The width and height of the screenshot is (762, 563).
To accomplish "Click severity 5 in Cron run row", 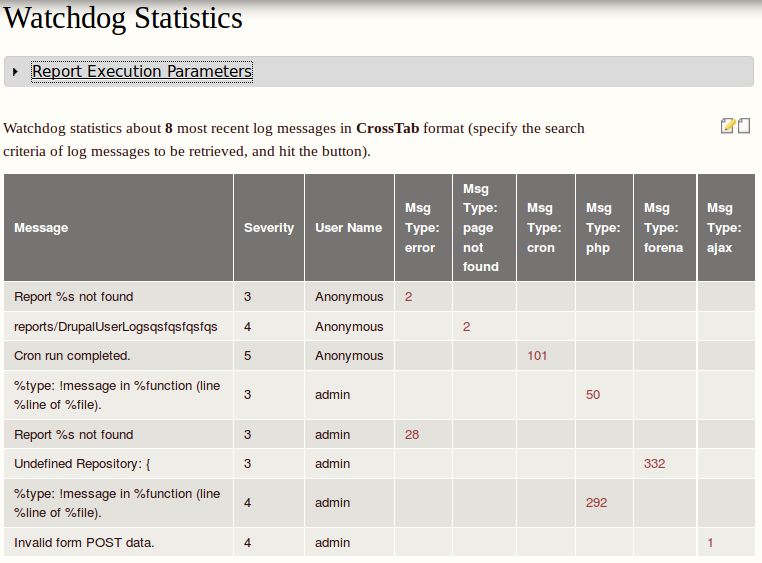I will pos(247,356).
